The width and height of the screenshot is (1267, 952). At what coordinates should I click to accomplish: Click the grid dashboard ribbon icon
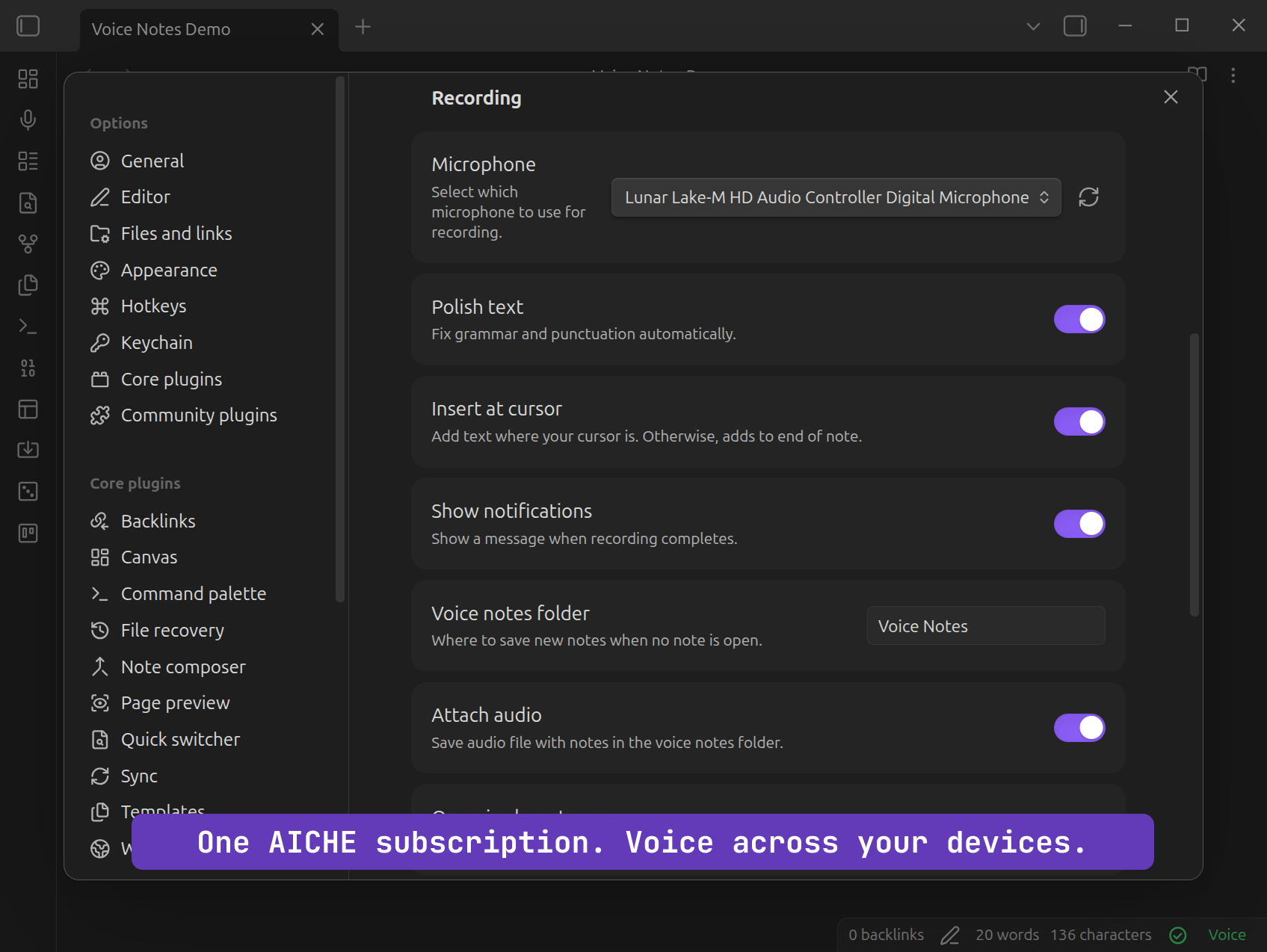coord(28,78)
